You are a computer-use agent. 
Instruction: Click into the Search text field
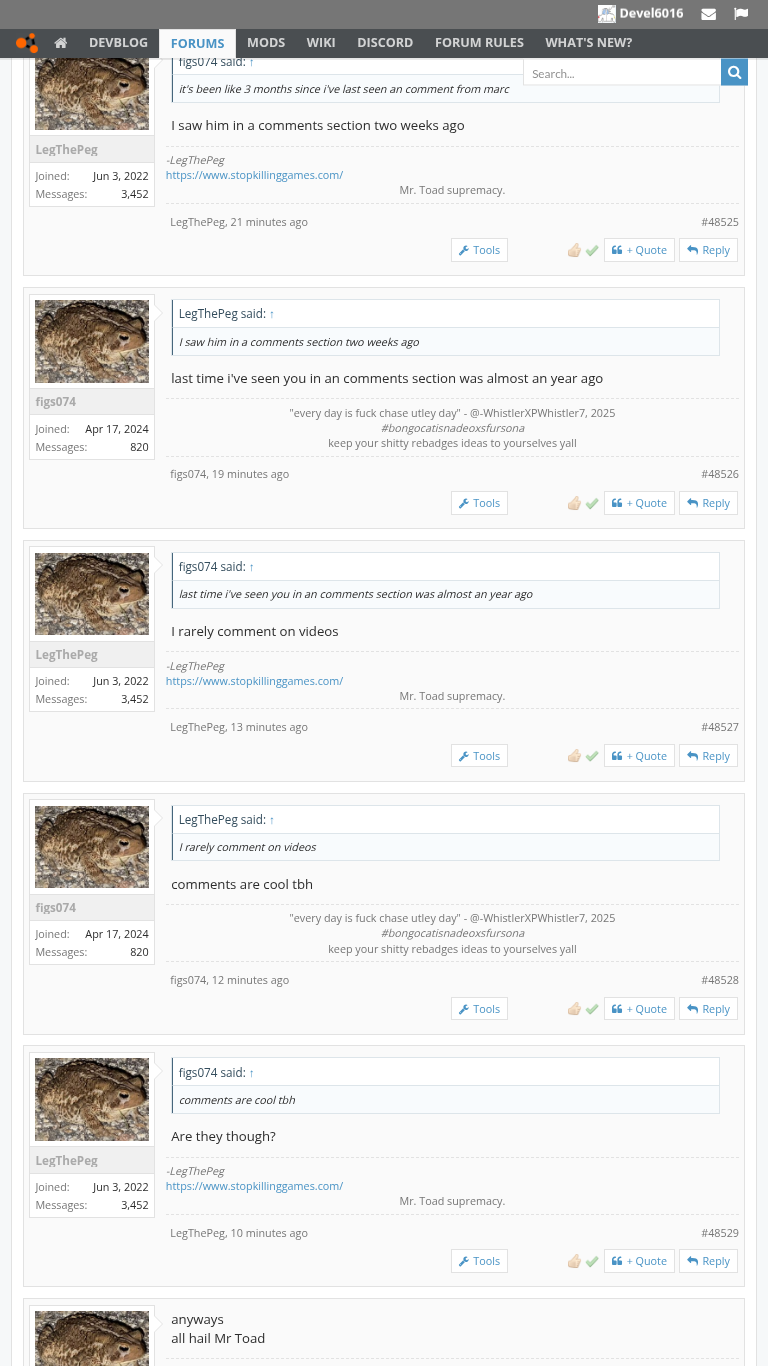tap(621, 73)
